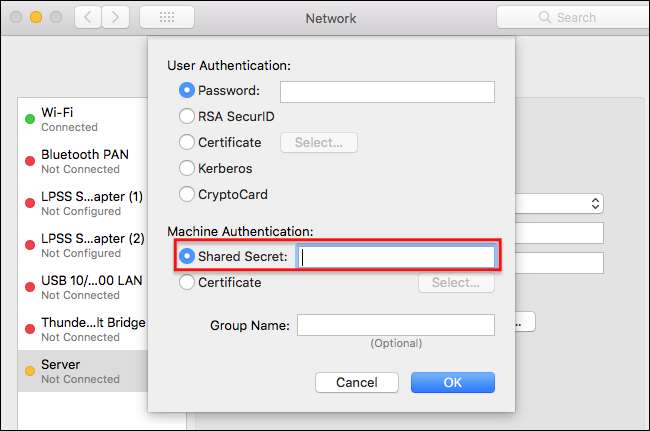Open the dropdown behind the dialog

pyautogui.click(x=596, y=203)
